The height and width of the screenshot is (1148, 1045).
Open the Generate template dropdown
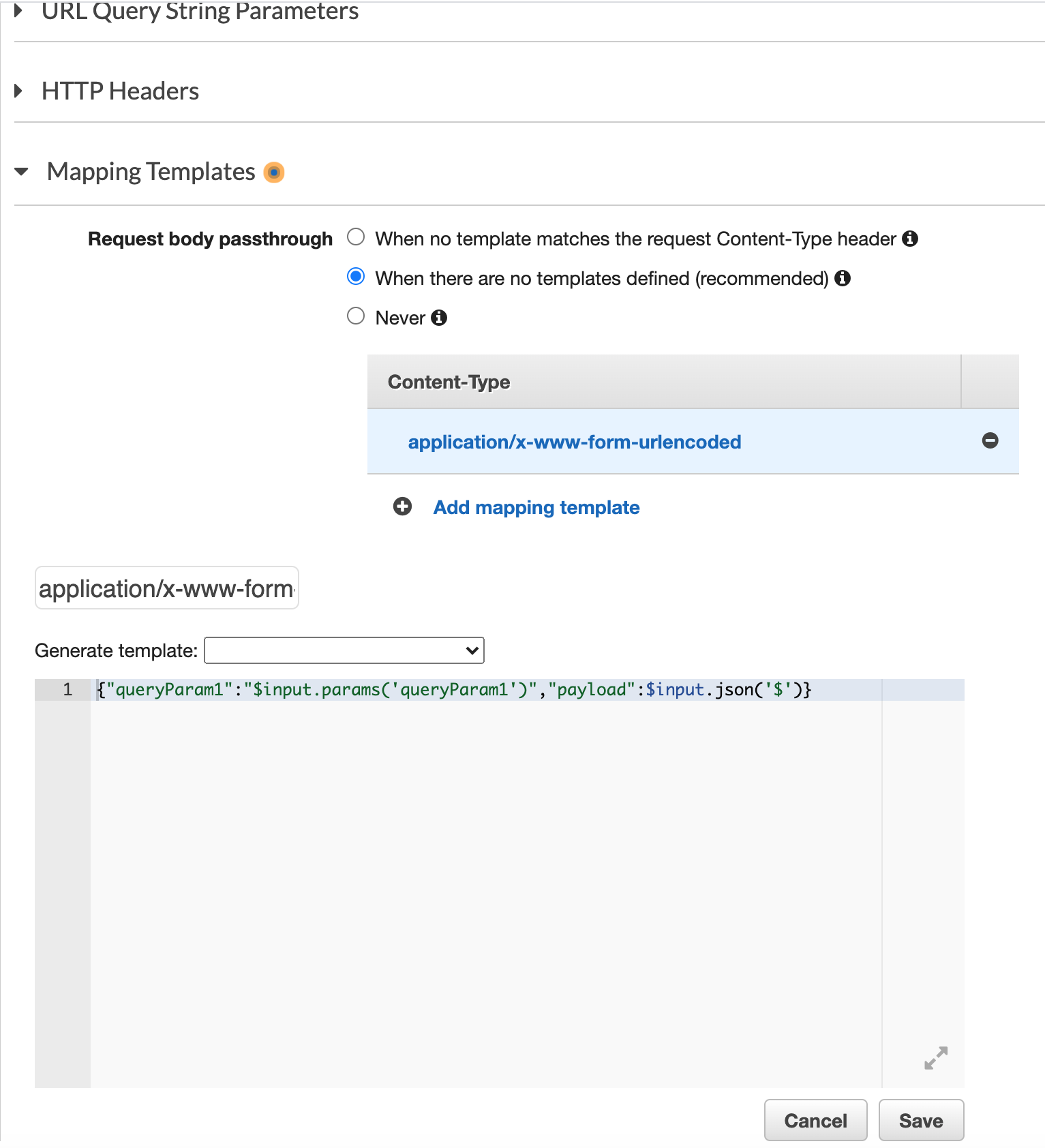344,650
